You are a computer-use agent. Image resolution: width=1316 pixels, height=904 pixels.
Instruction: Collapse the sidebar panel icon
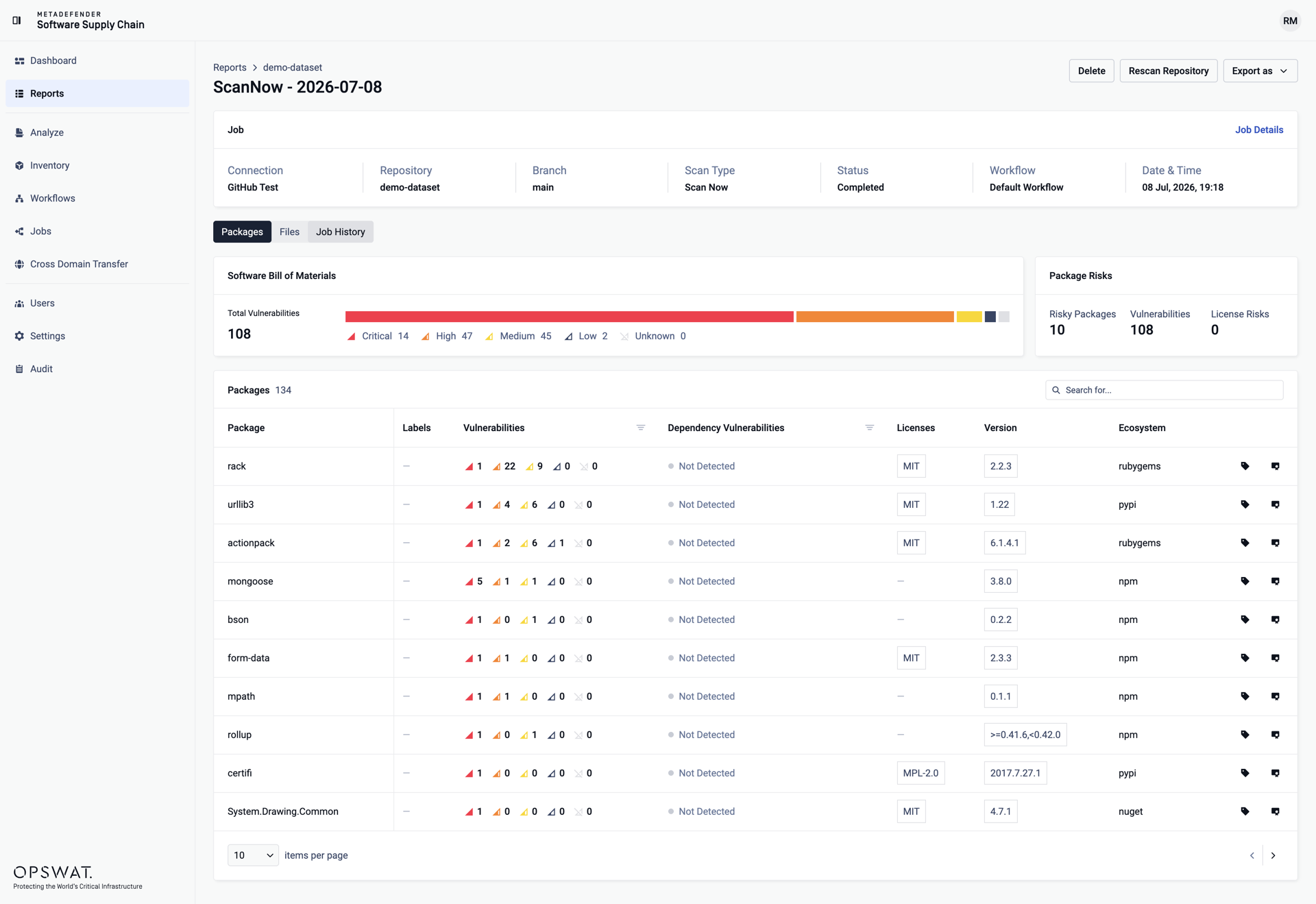pyautogui.click(x=17, y=21)
